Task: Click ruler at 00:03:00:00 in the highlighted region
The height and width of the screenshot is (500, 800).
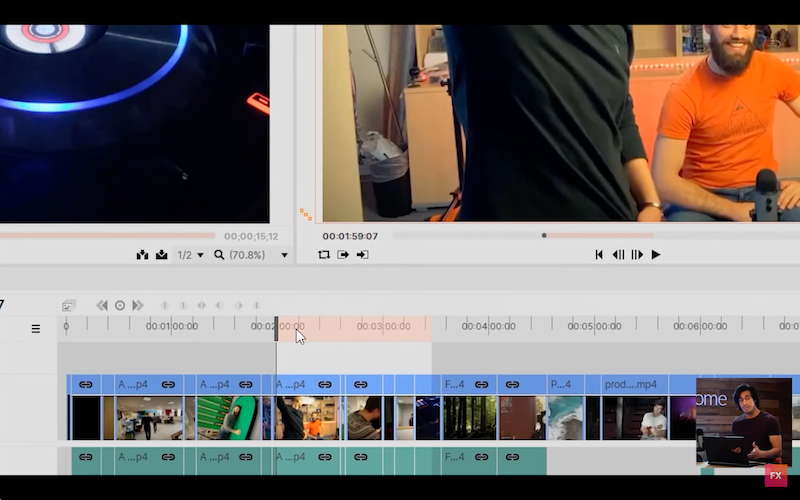Action: coord(383,327)
